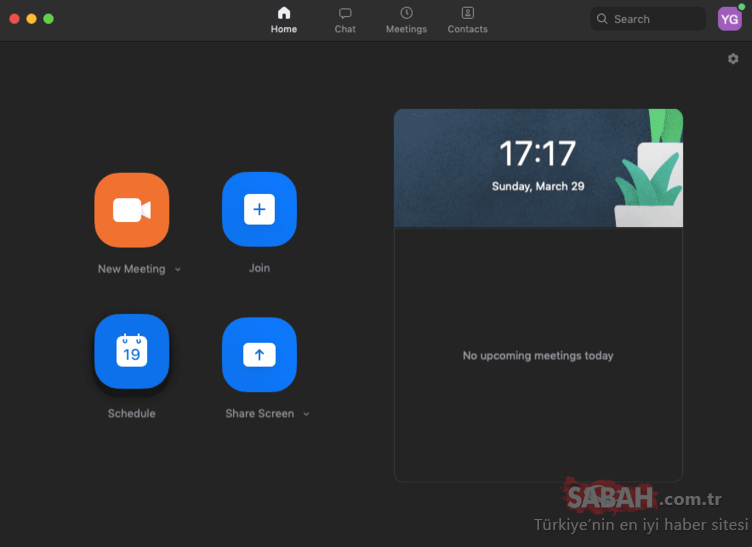Click the Schedule label
This screenshot has height=547, width=752.
tap(131, 413)
